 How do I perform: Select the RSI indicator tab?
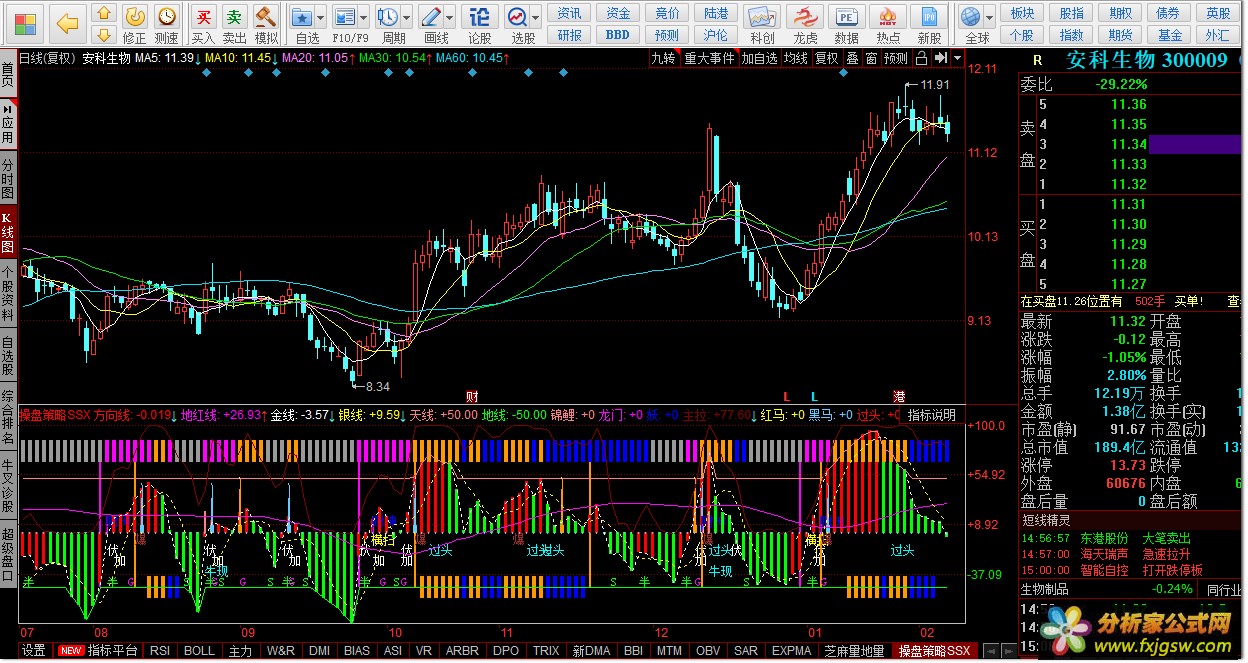160,650
